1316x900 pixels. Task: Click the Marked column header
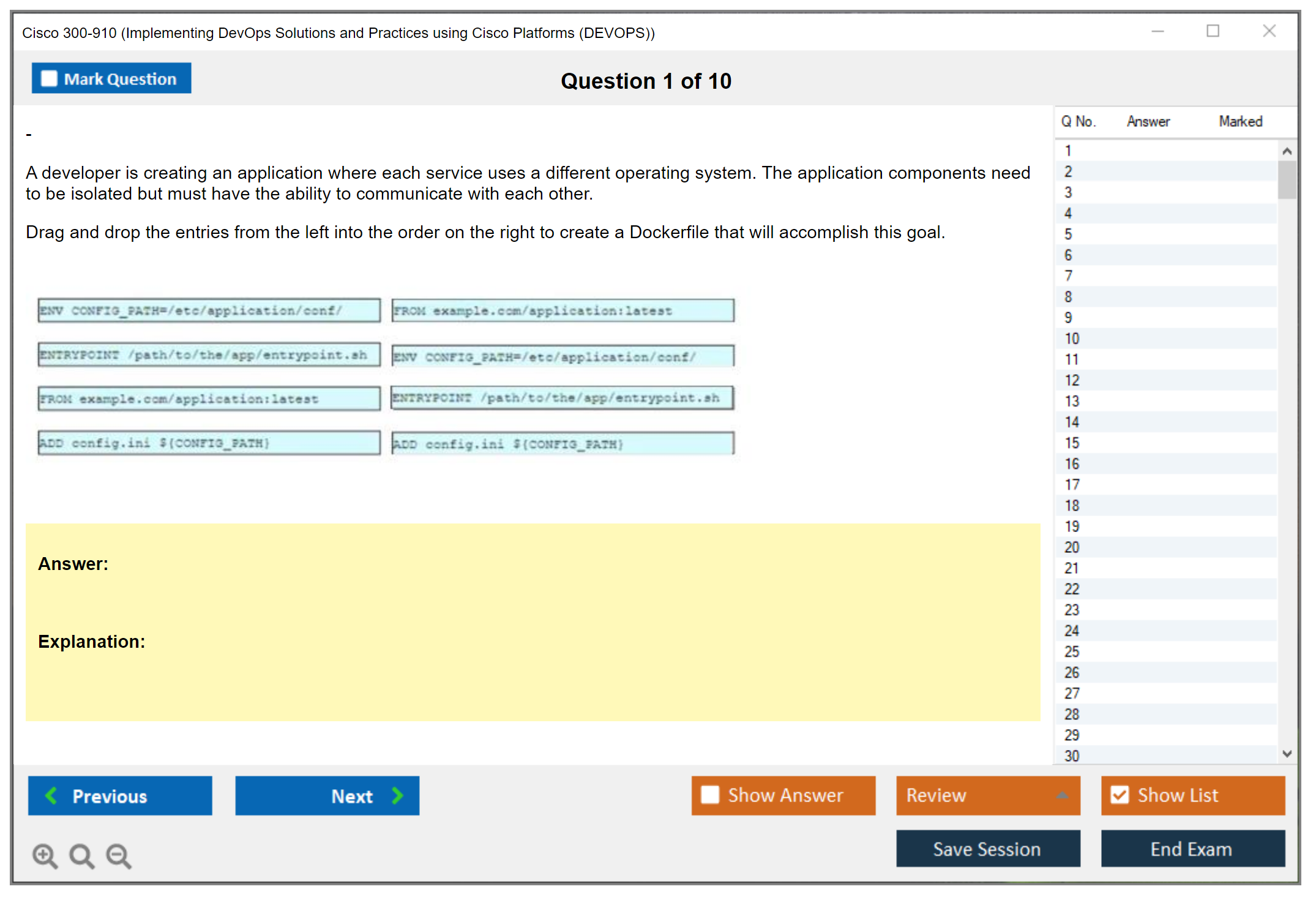pyautogui.click(x=1240, y=121)
